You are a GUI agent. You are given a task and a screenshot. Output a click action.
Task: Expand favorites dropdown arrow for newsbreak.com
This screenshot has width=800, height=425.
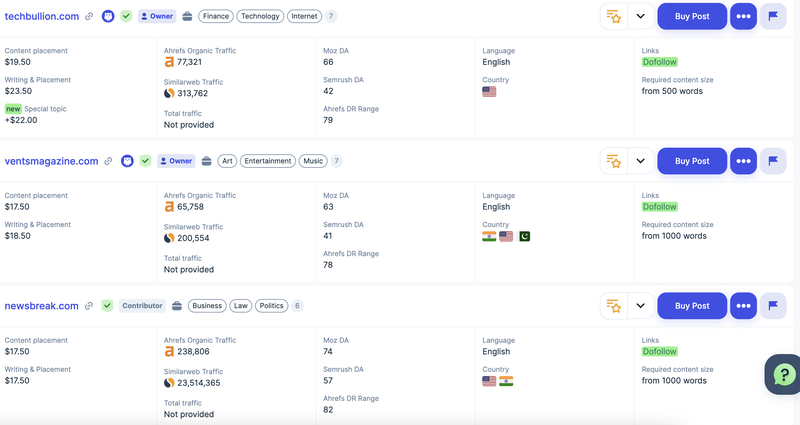(x=641, y=305)
